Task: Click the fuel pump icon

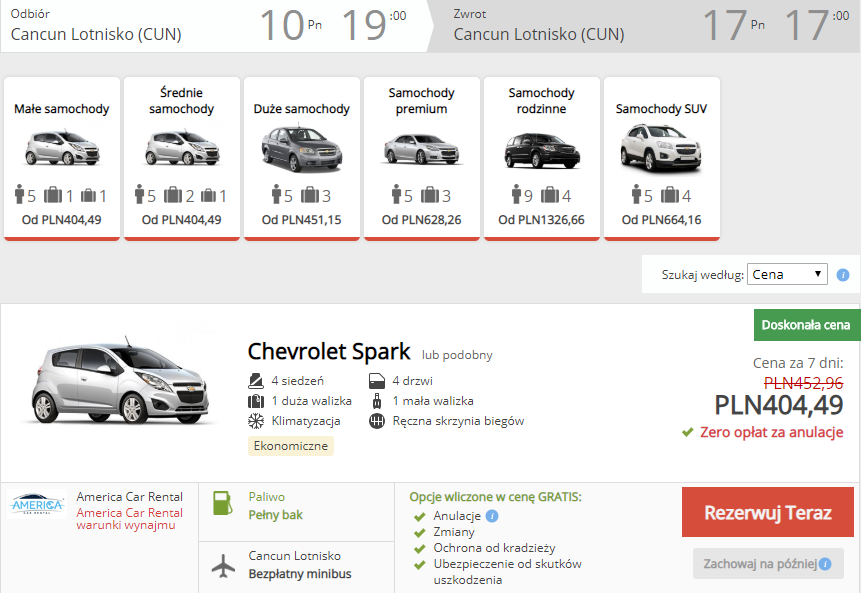Action: [x=222, y=503]
